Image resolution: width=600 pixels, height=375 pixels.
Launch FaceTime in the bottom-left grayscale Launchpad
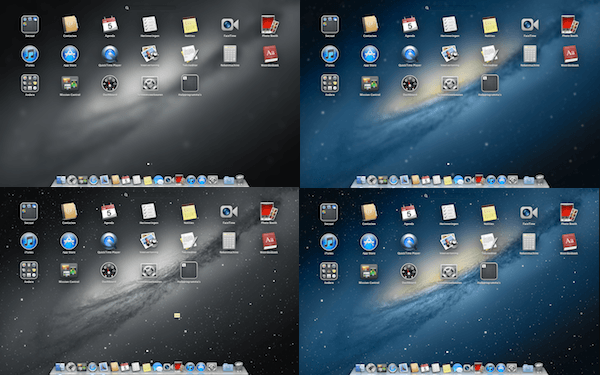point(229,212)
